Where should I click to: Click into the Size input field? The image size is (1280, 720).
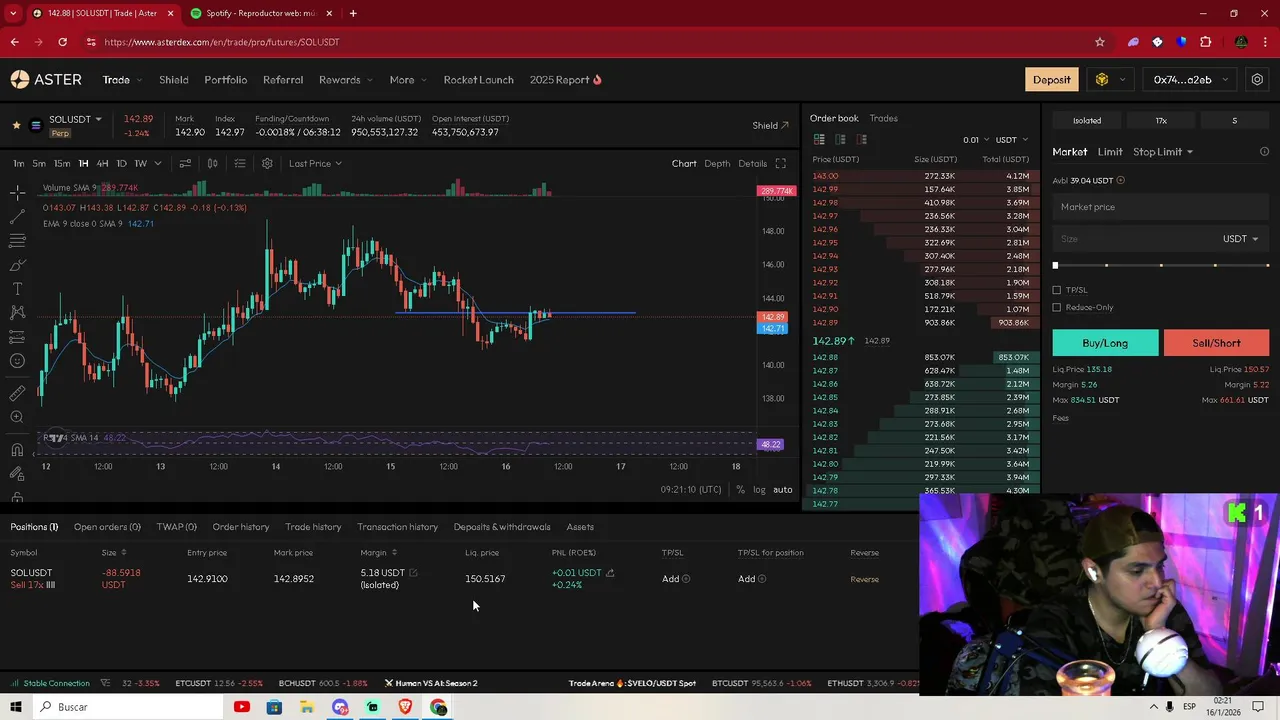pos(1137,239)
